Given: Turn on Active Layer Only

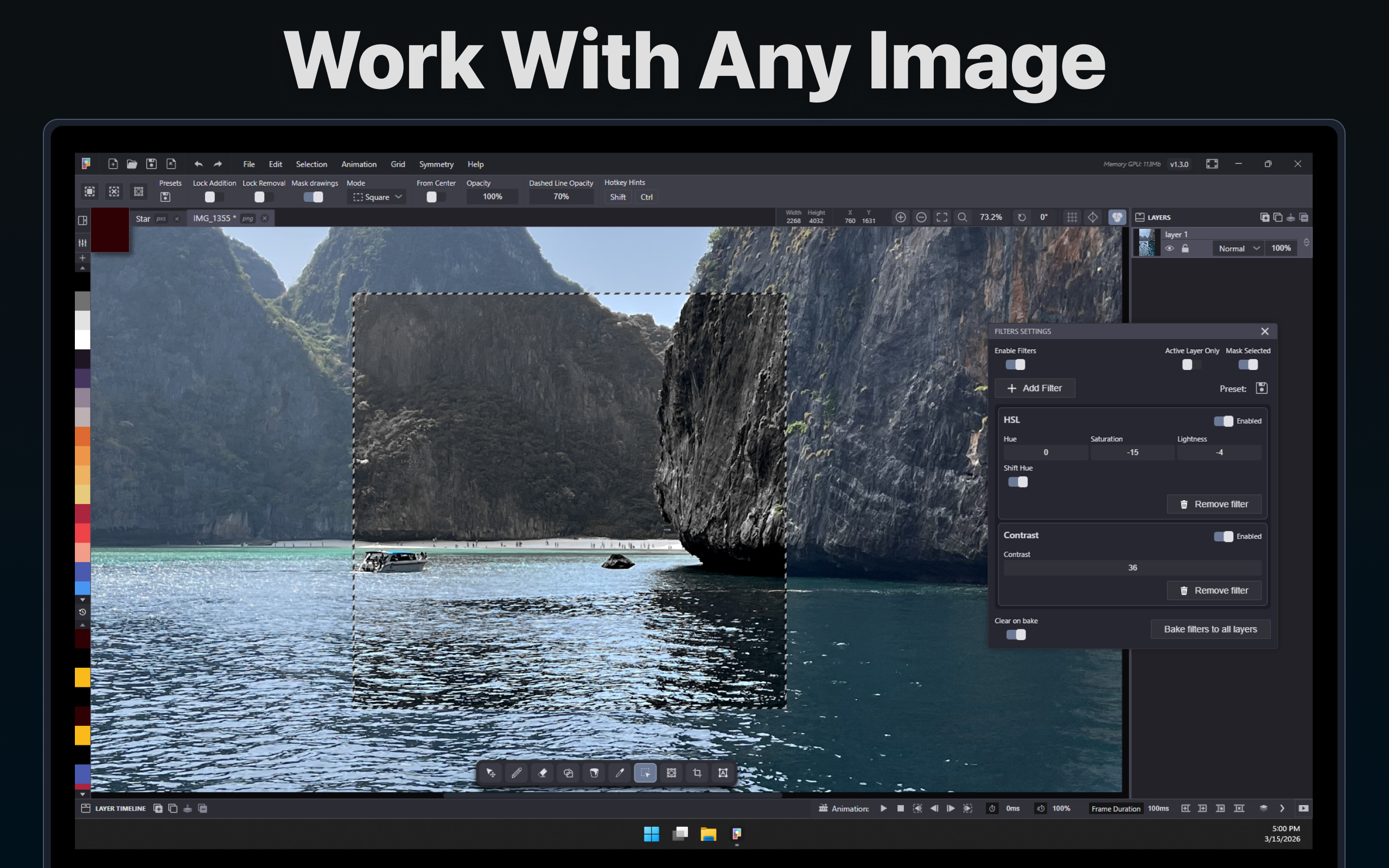Looking at the screenshot, I should tap(1191, 365).
